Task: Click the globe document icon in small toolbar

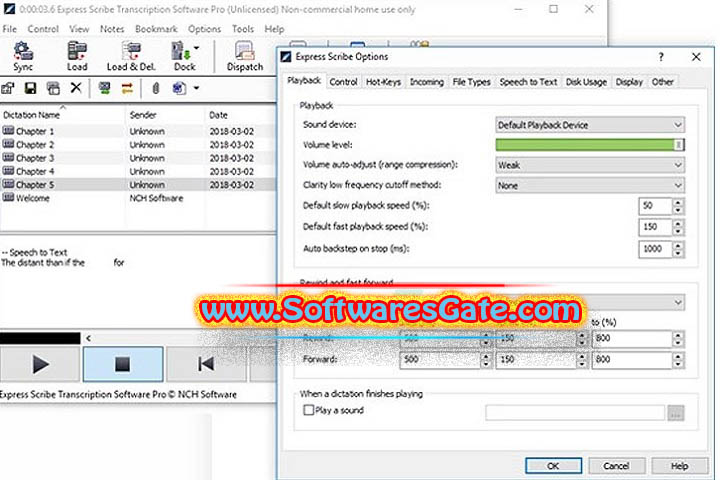Action: (179, 88)
